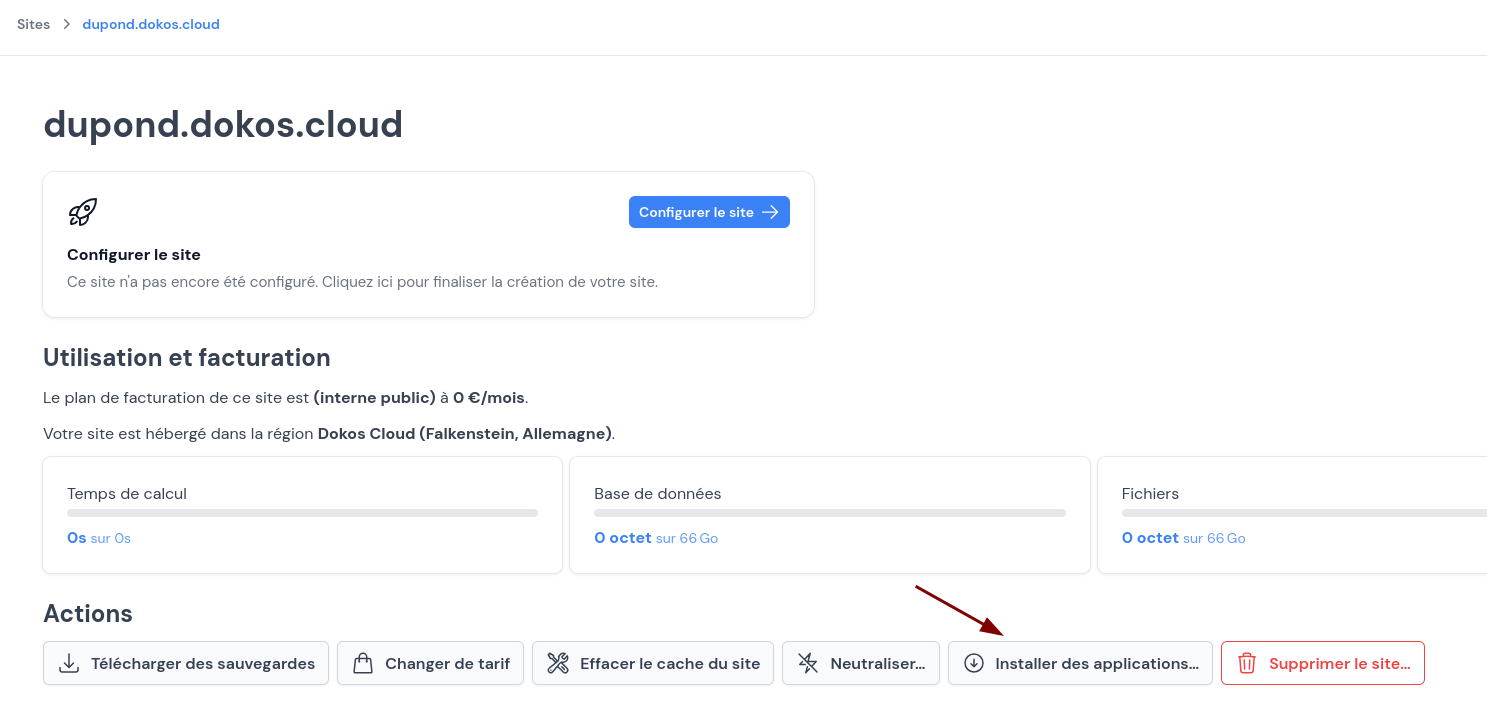
Task: Click the Temps de calcul usage bar
Action: pos(302,513)
